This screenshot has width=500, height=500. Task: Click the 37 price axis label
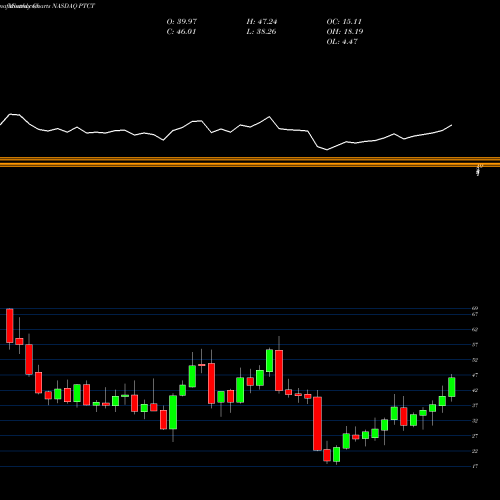pos(475,406)
